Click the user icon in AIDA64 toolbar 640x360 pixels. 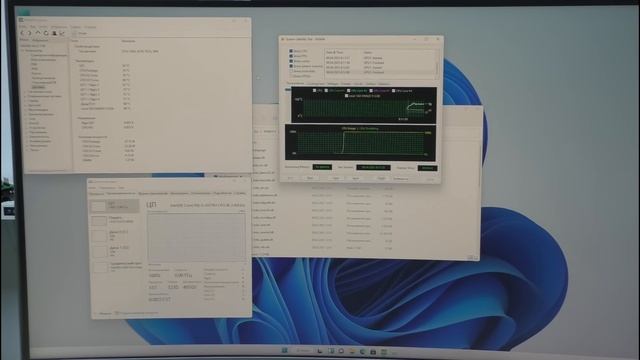coord(54,33)
